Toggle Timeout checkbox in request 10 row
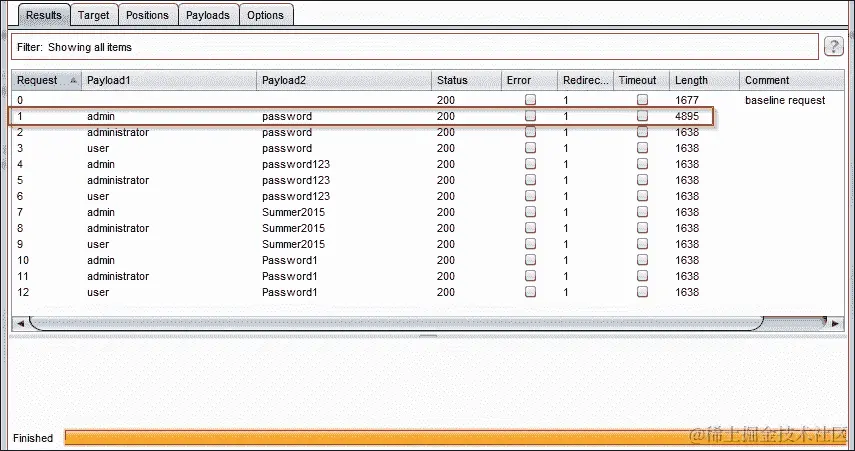 (642, 260)
